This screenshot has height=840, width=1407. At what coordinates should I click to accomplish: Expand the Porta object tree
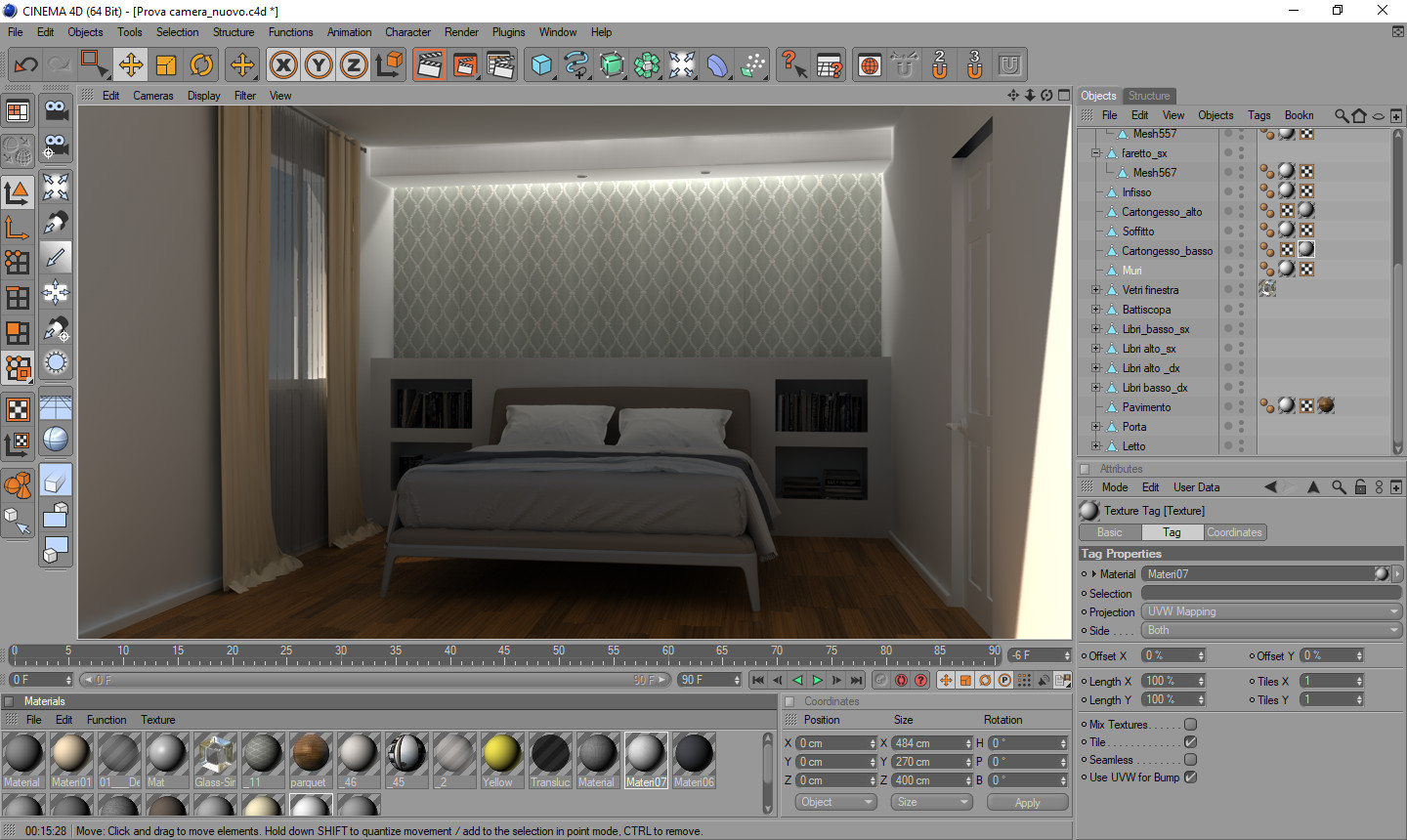click(1095, 427)
